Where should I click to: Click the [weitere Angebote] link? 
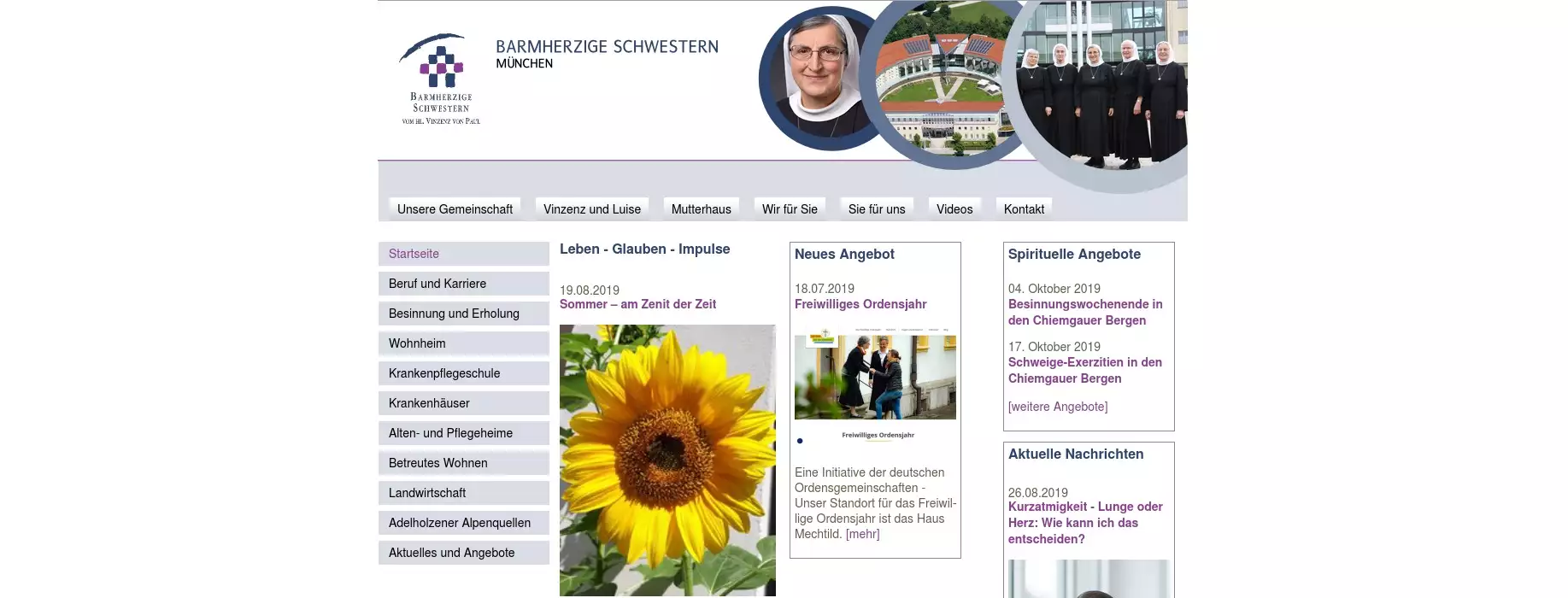click(1057, 407)
